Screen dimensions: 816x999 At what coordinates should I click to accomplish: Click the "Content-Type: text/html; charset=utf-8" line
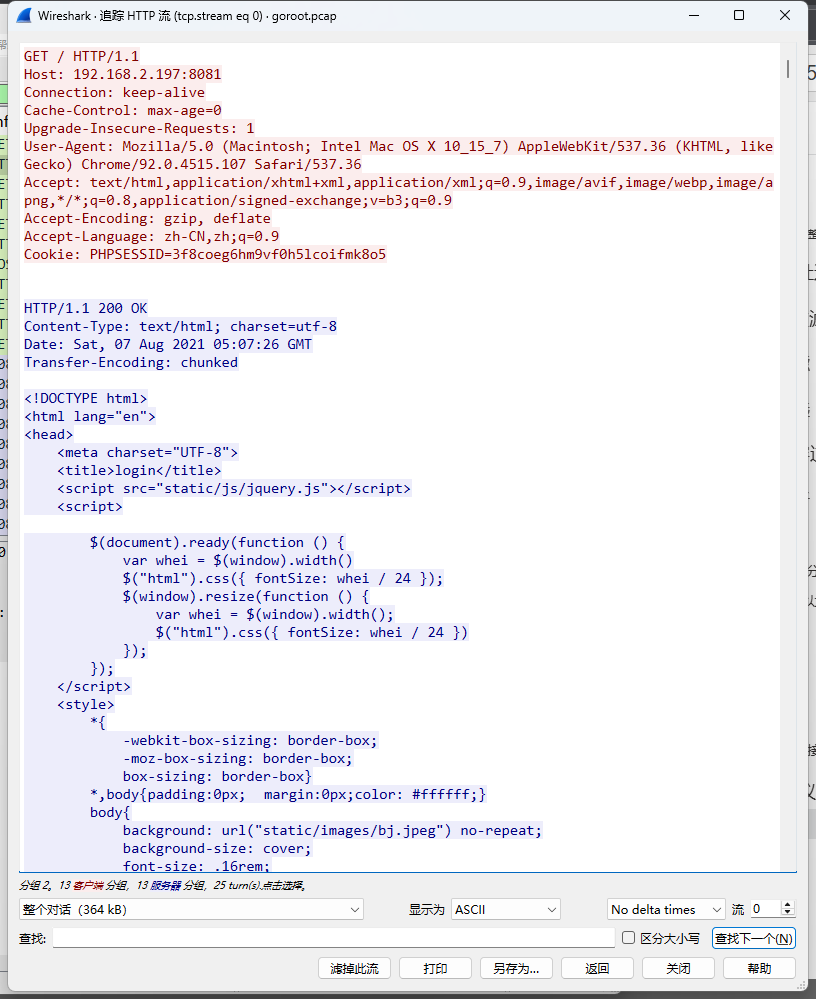[180, 326]
